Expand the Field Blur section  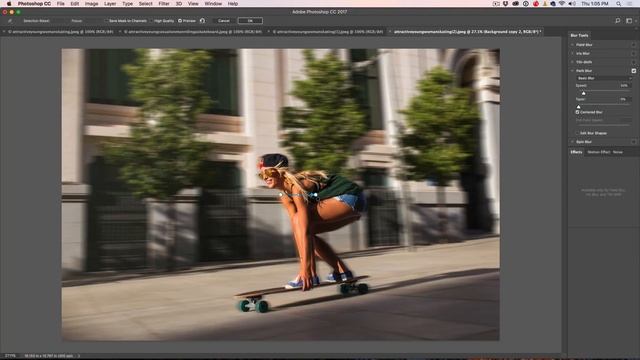(x=572, y=45)
